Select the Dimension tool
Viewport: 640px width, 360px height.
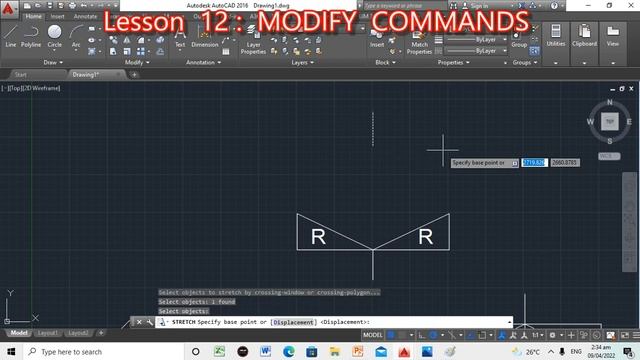(204, 38)
